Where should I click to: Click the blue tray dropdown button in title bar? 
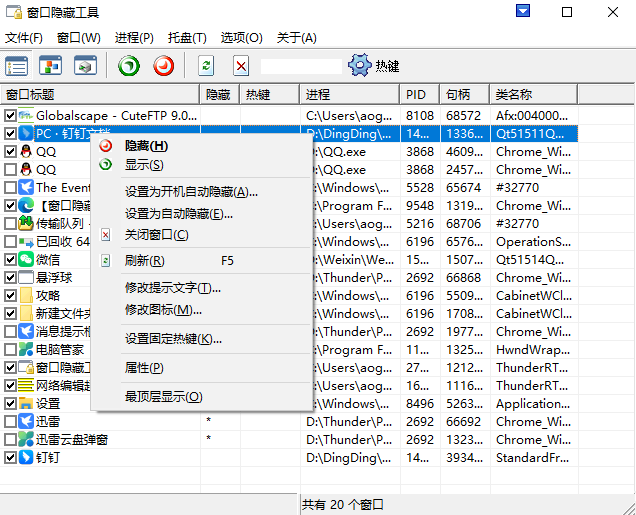[x=523, y=11]
